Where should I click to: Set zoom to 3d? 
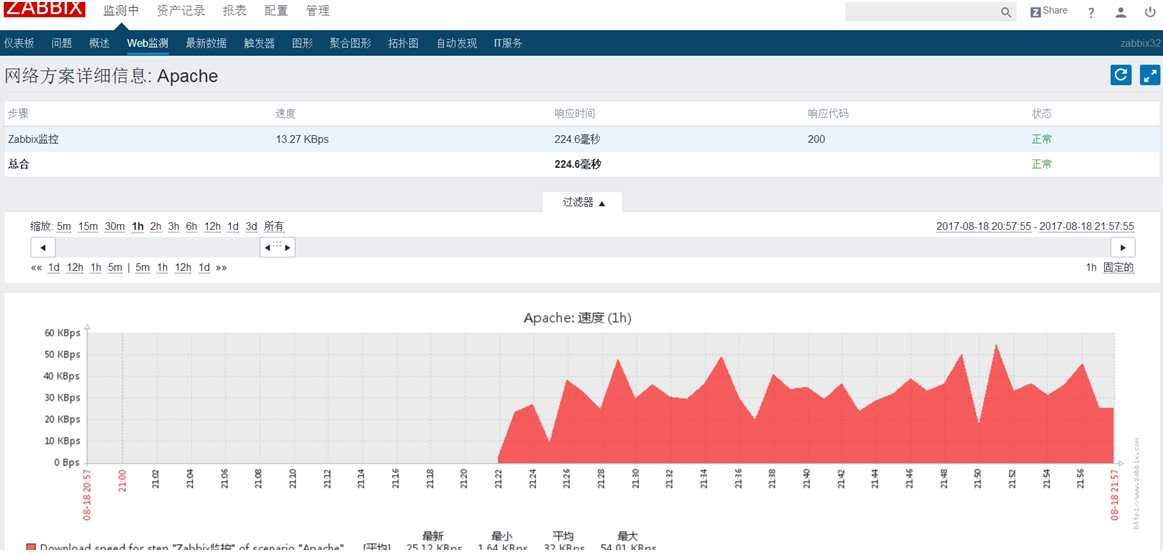pos(251,227)
